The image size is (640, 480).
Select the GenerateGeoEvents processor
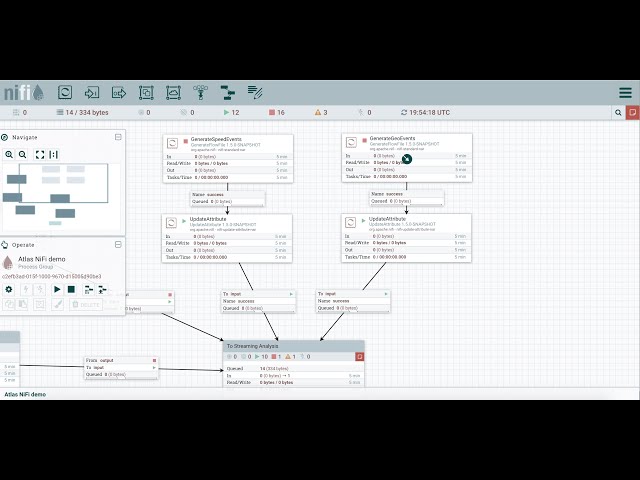[407, 158]
